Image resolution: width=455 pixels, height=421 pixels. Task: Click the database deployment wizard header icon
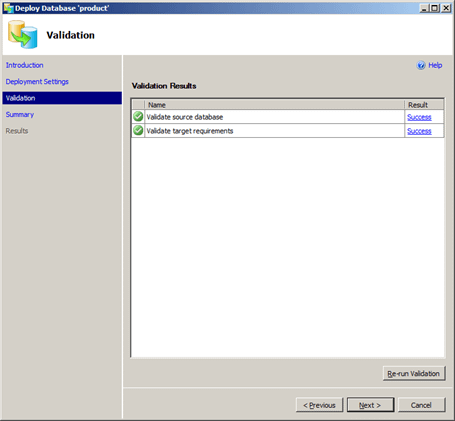tap(23, 35)
